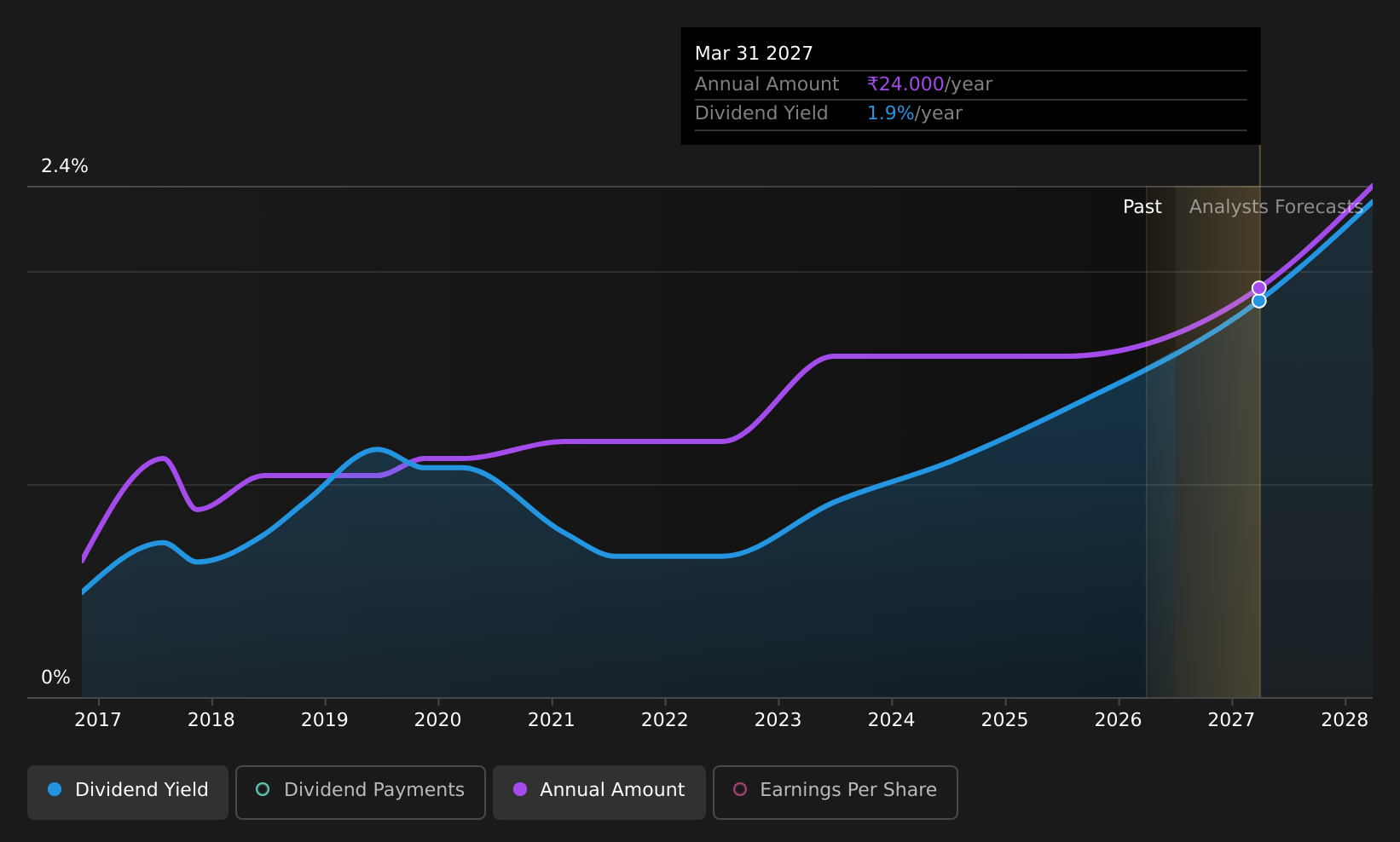Viewport: 1400px width, 842px height.
Task: Click the 2019 x-axis label
Action: point(325,720)
